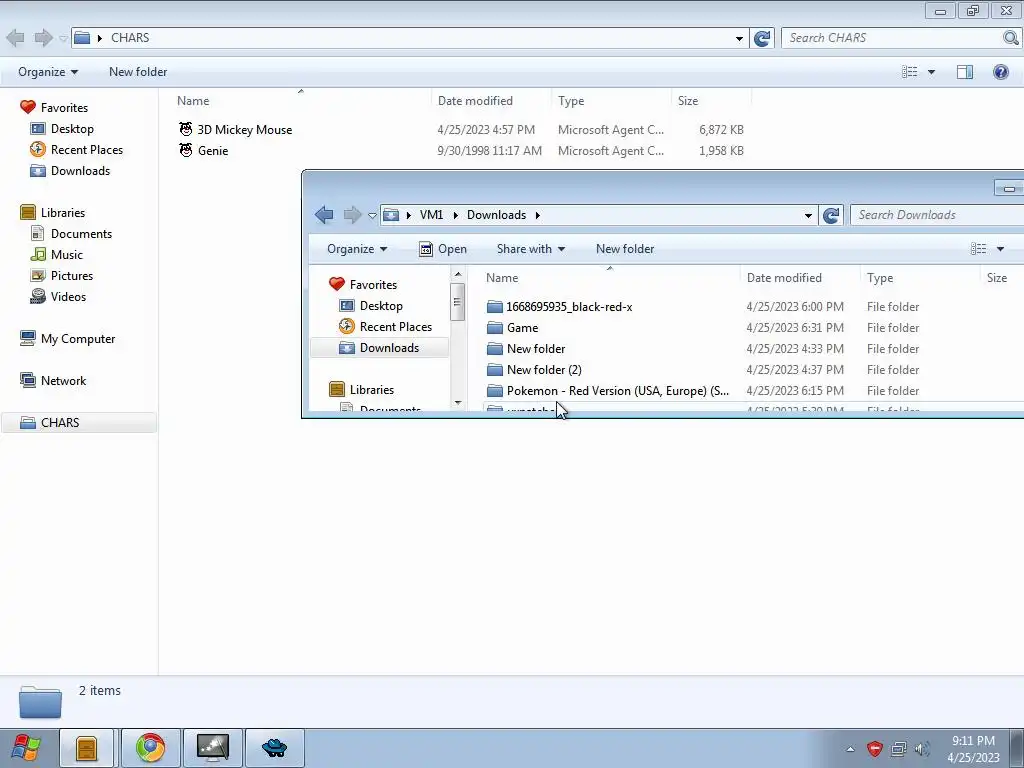Open recent pages dropdown in CHARS window

63,38
